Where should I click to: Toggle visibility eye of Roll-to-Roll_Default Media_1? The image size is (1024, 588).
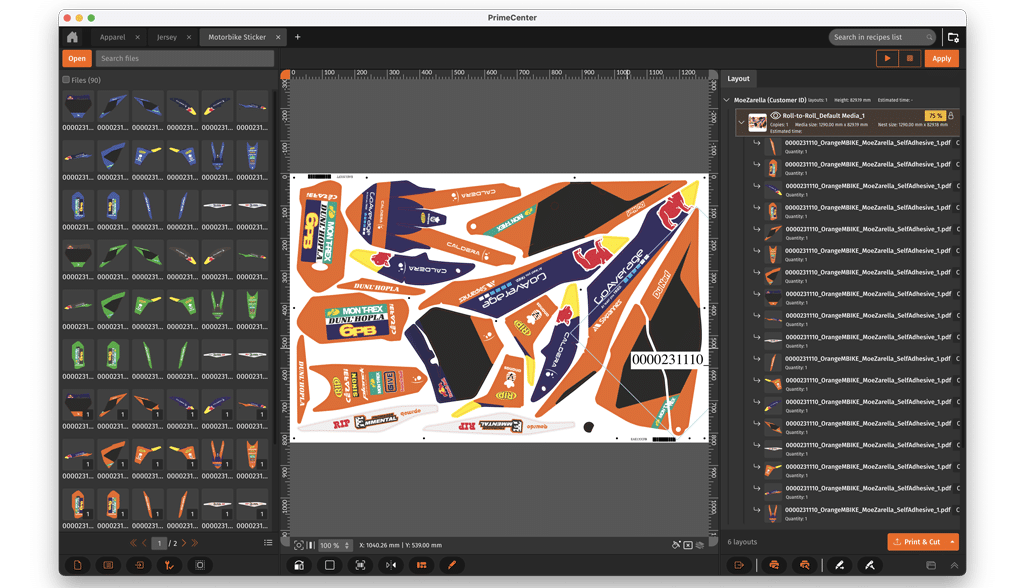pyautogui.click(x=775, y=116)
